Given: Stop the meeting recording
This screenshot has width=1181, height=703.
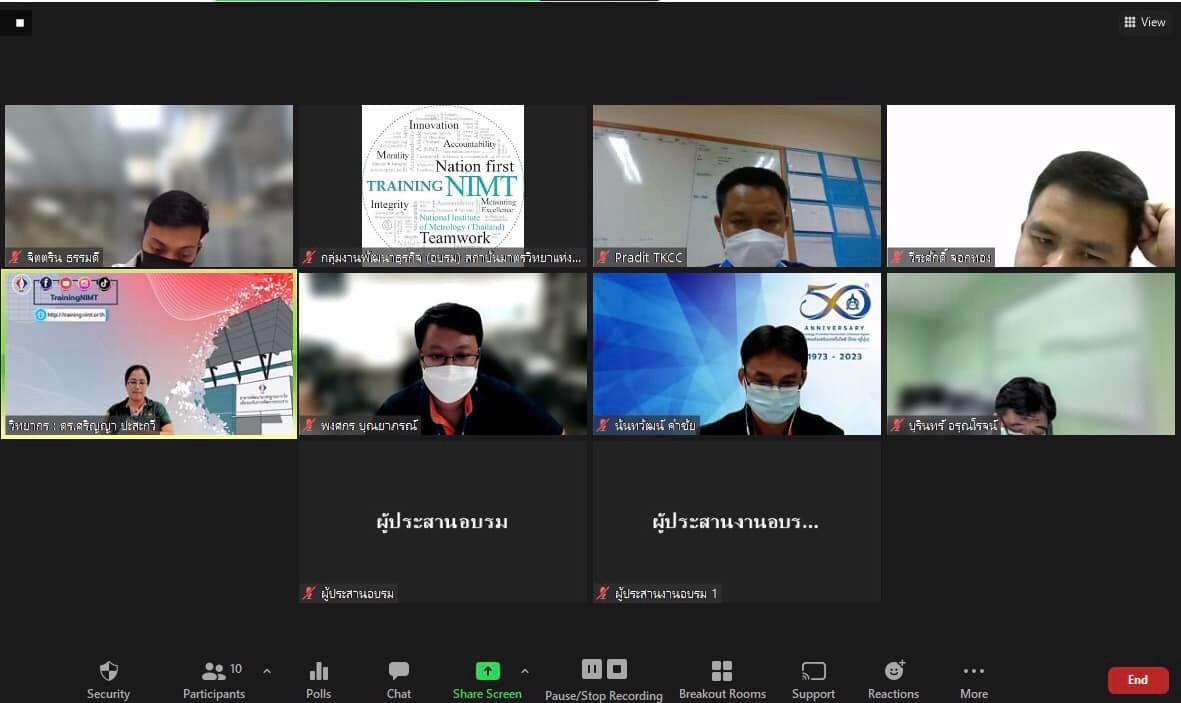Looking at the screenshot, I should pyautogui.click(x=617, y=669).
